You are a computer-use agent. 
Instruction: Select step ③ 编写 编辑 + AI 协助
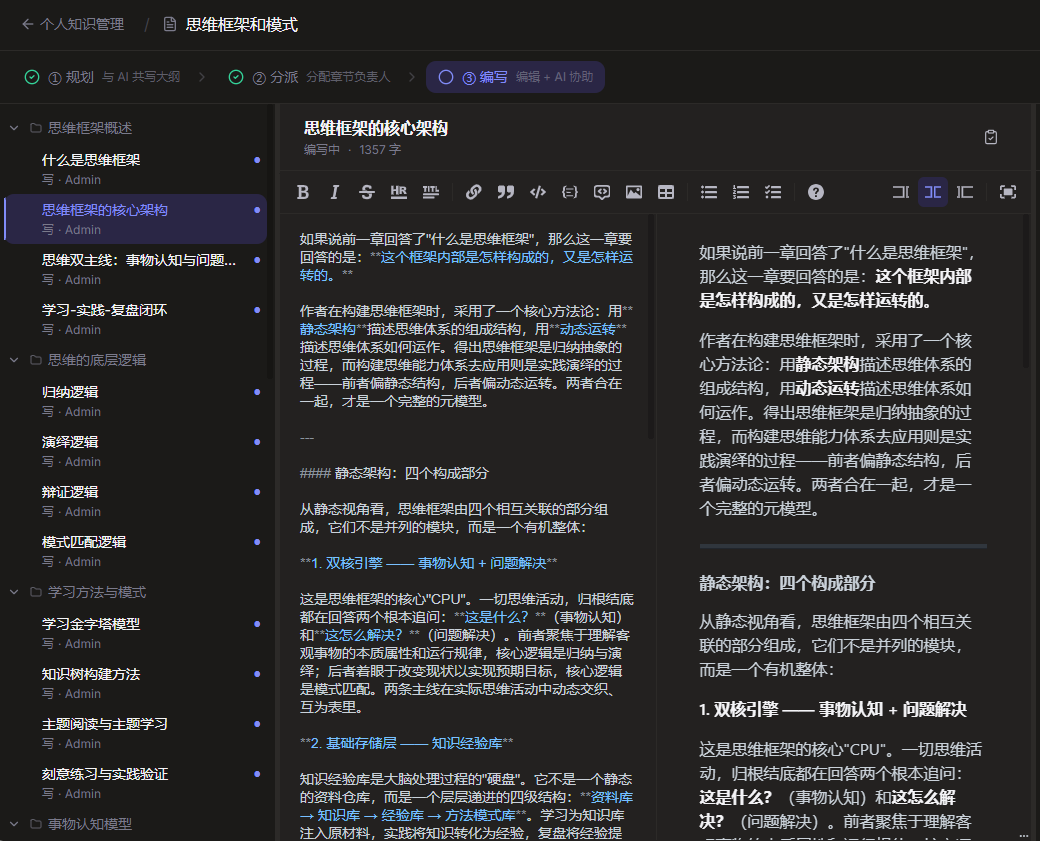515,77
